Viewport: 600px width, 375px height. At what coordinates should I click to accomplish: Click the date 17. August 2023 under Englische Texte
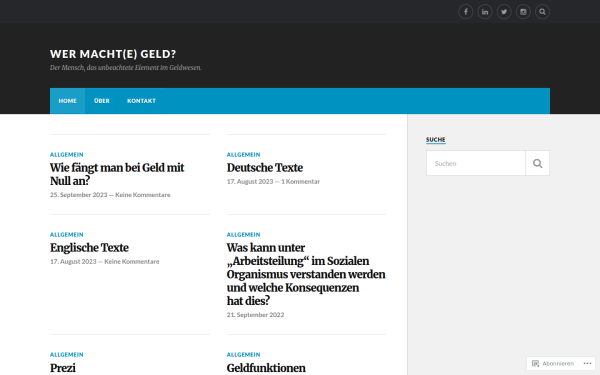point(73,262)
